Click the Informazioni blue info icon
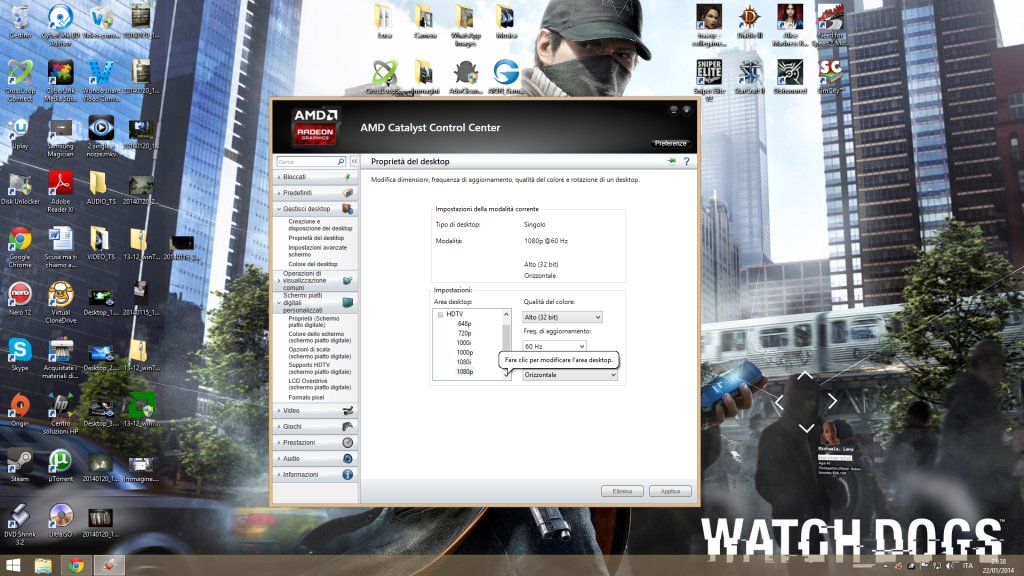1024x576 pixels. tap(347, 475)
